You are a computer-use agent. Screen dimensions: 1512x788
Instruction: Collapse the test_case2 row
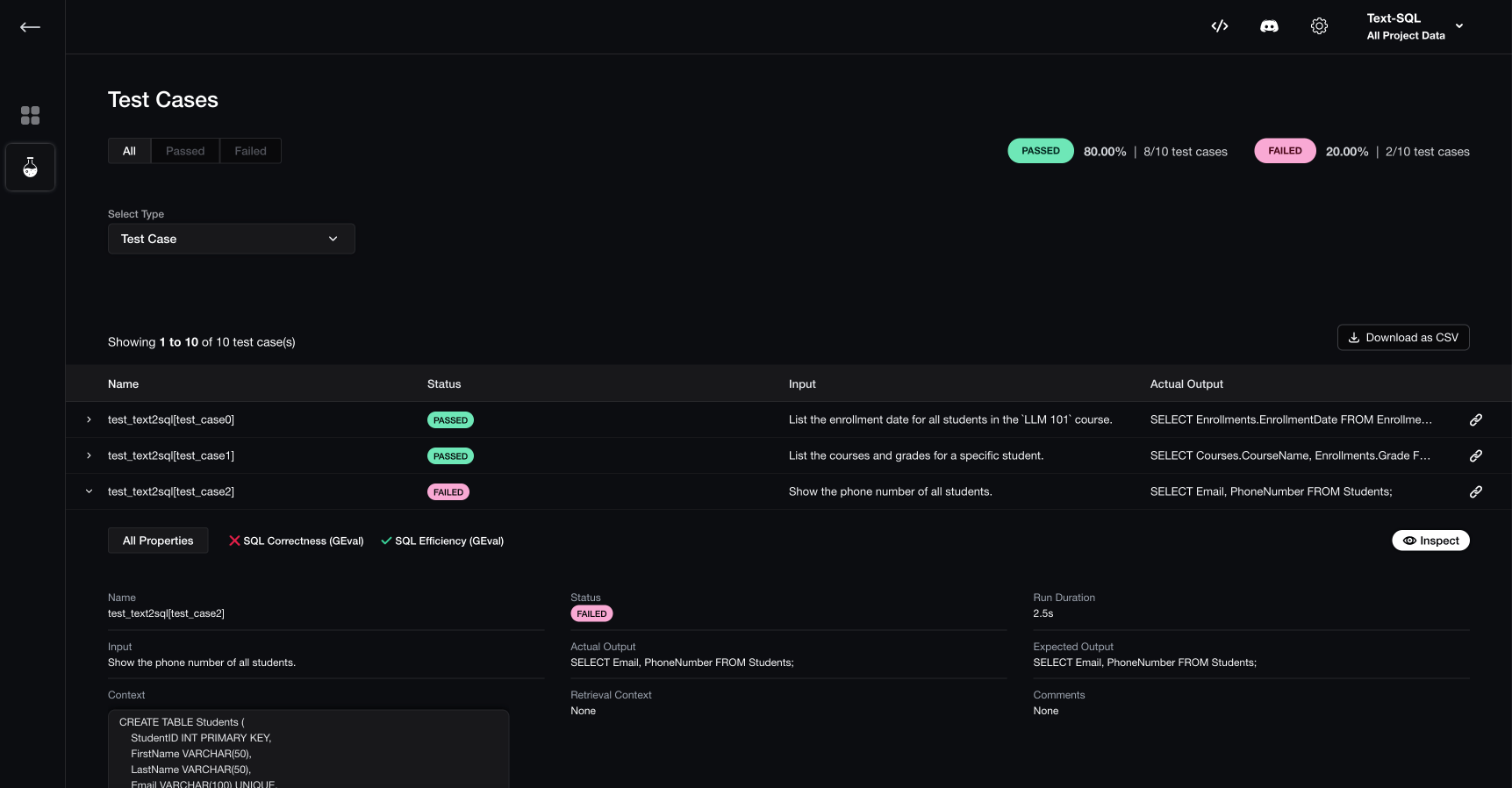coord(89,492)
